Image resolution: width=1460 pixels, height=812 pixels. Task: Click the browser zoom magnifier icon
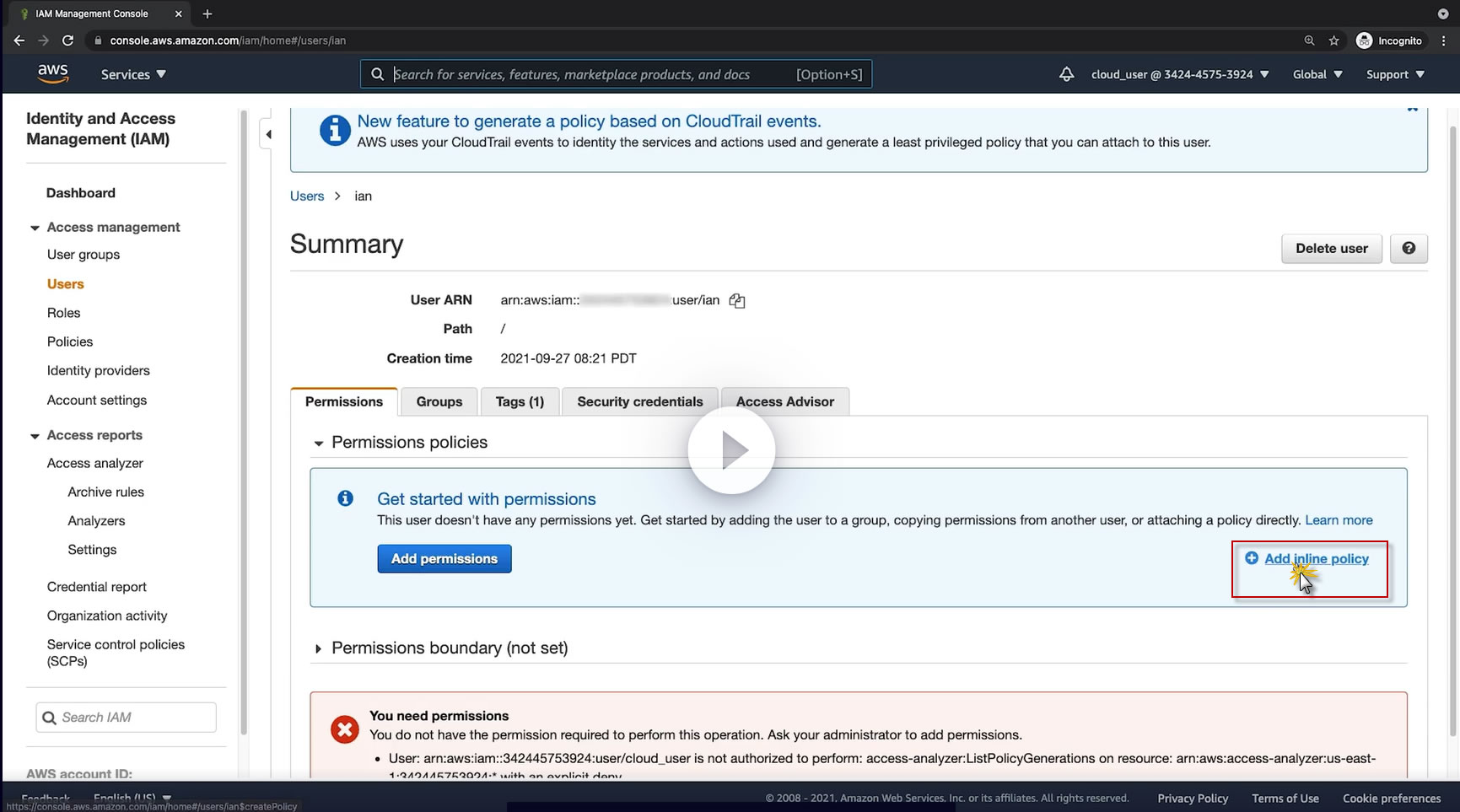(x=1309, y=40)
